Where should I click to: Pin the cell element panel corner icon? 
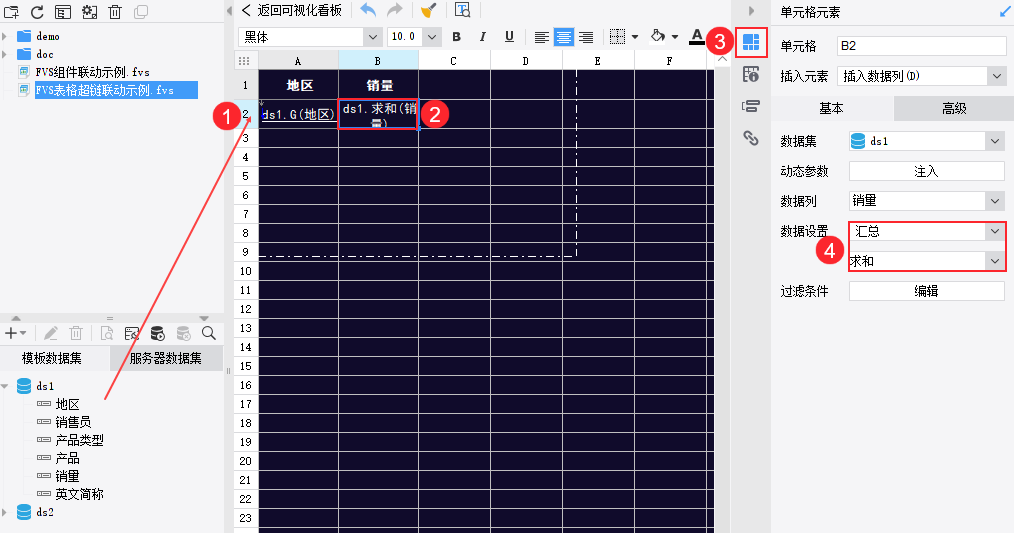point(1004,12)
